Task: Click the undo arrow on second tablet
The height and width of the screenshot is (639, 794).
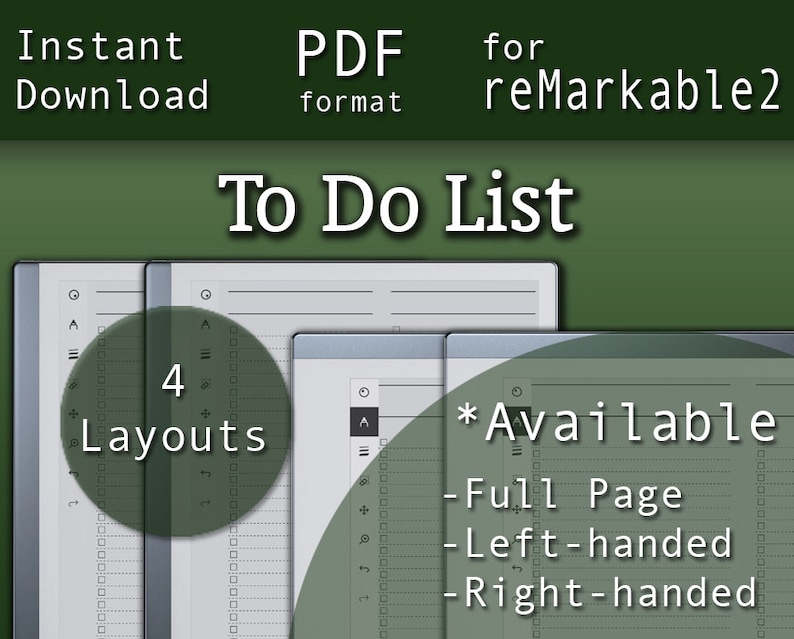Action: (205, 474)
